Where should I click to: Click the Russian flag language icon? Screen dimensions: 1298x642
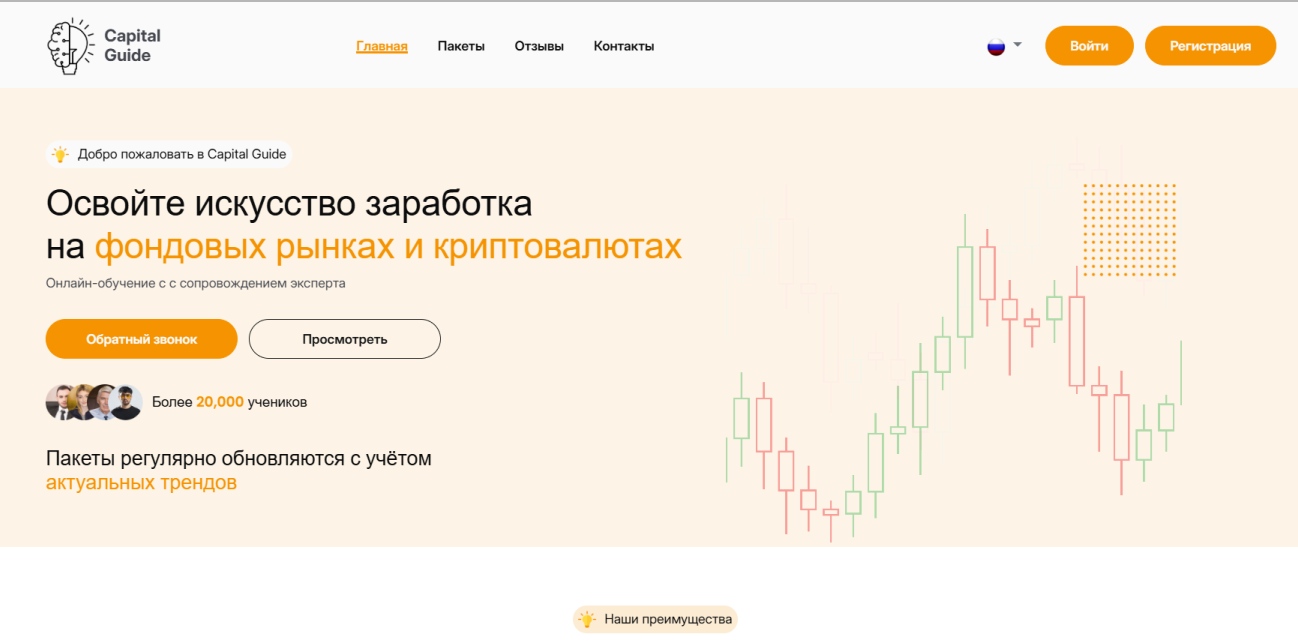pyautogui.click(x=996, y=46)
